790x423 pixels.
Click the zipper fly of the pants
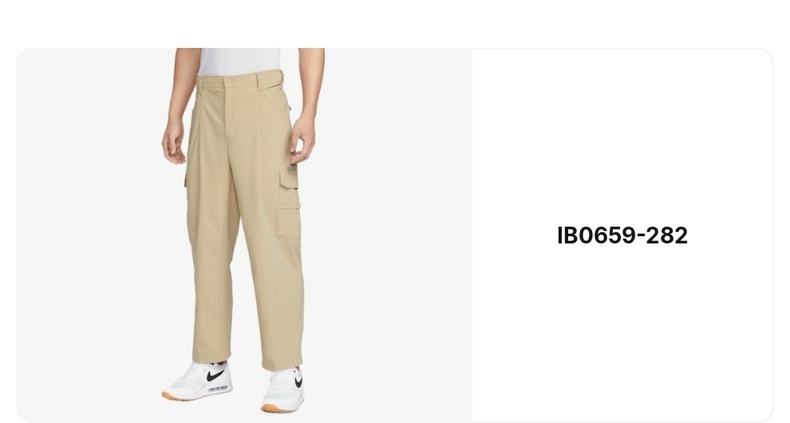tap(230, 115)
